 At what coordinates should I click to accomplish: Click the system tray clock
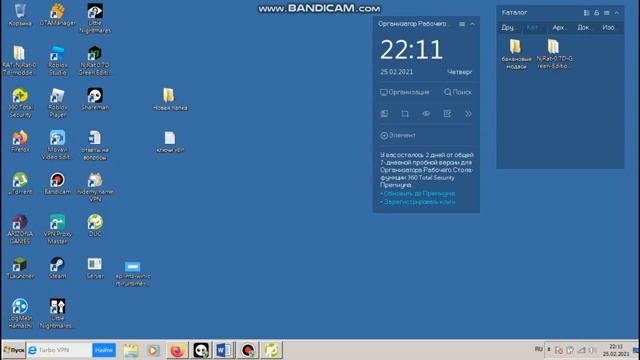click(616, 350)
